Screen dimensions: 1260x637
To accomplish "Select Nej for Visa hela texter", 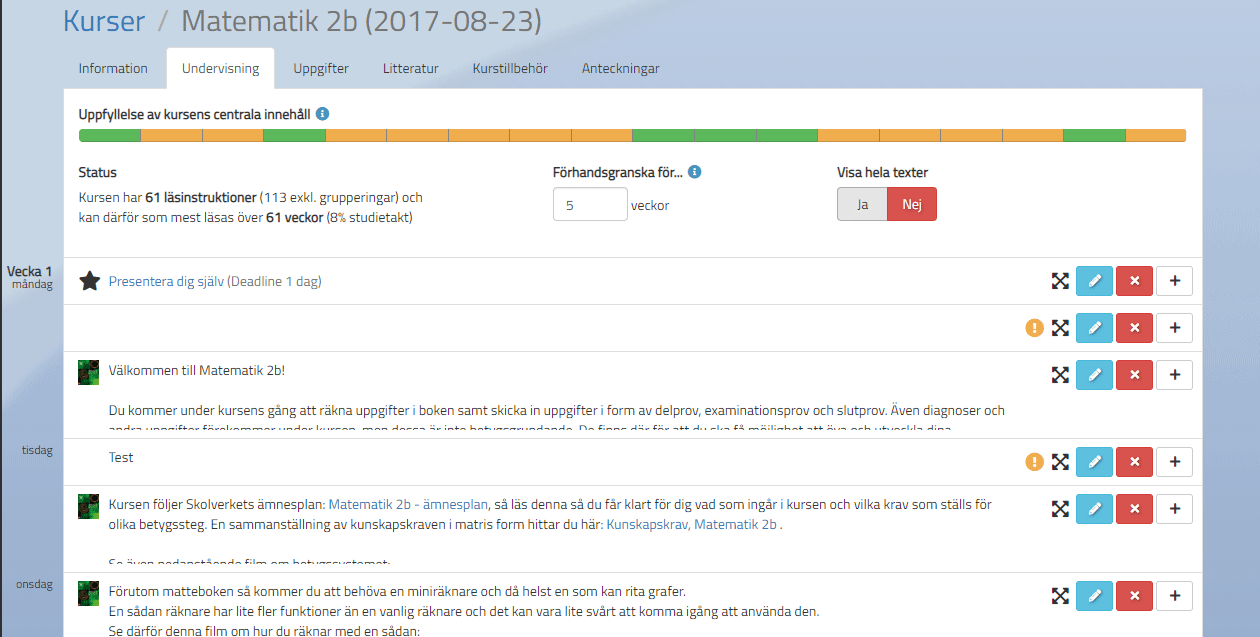I will tap(912, 204).
